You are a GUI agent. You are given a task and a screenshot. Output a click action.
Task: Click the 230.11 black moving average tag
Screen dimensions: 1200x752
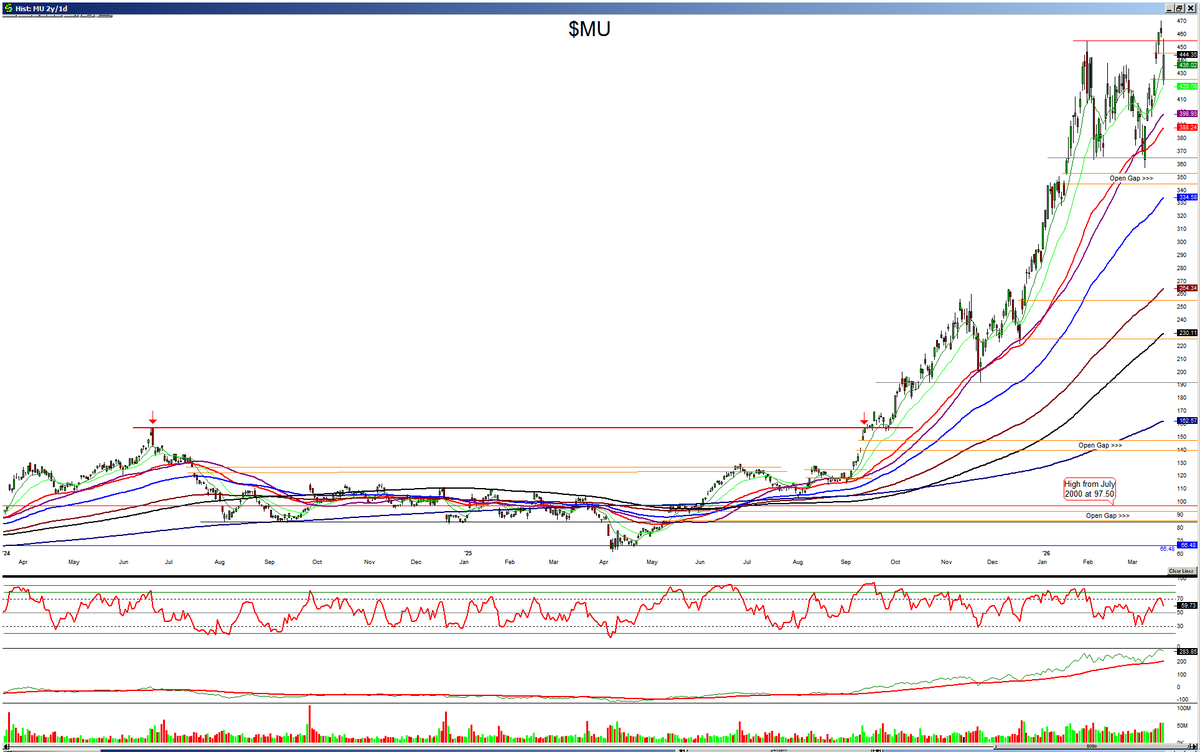[1187, 333]
